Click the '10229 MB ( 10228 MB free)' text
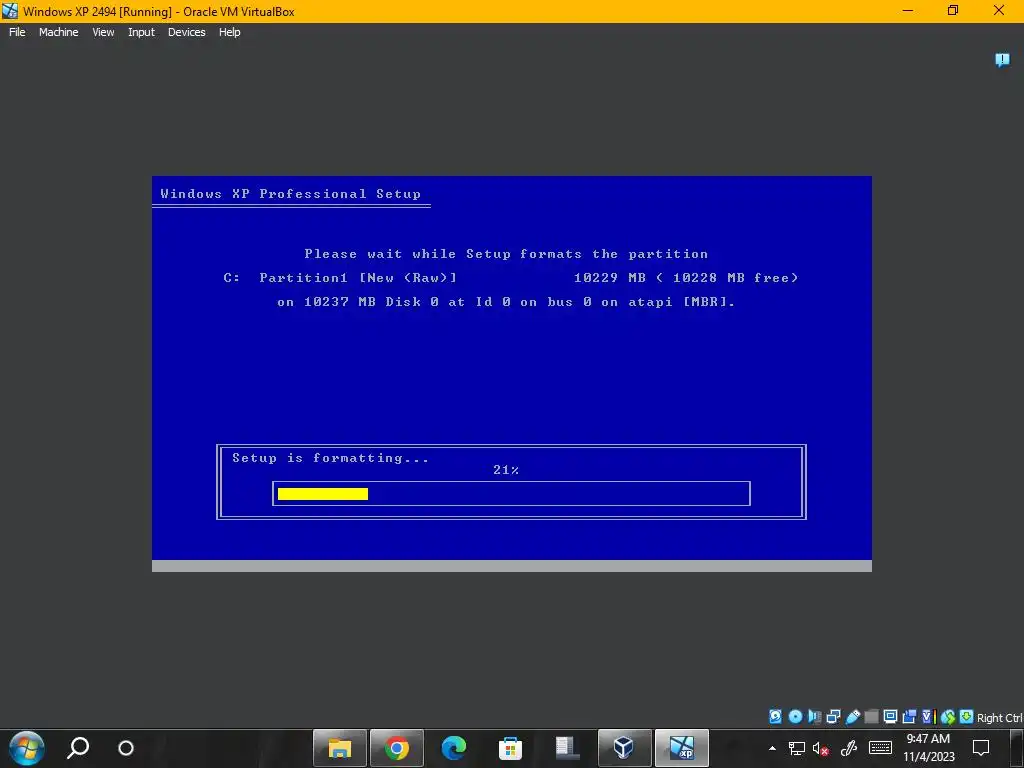This screenshot has width=1024, height=768. [x=686, y=278]
